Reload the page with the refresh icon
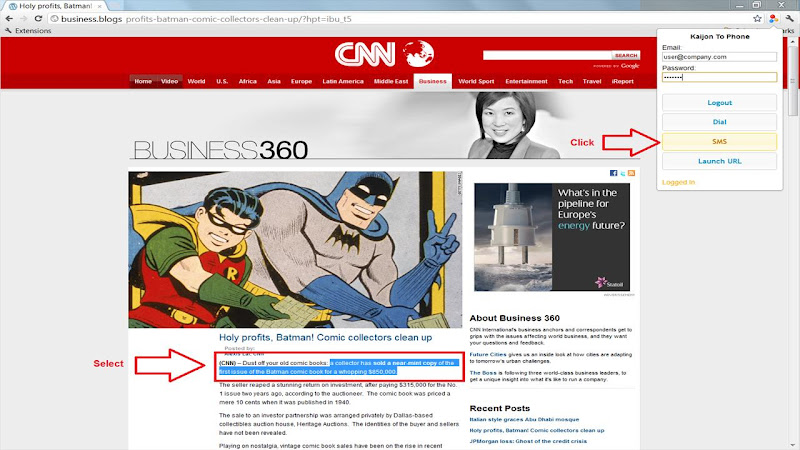 [x=38, y=18]
